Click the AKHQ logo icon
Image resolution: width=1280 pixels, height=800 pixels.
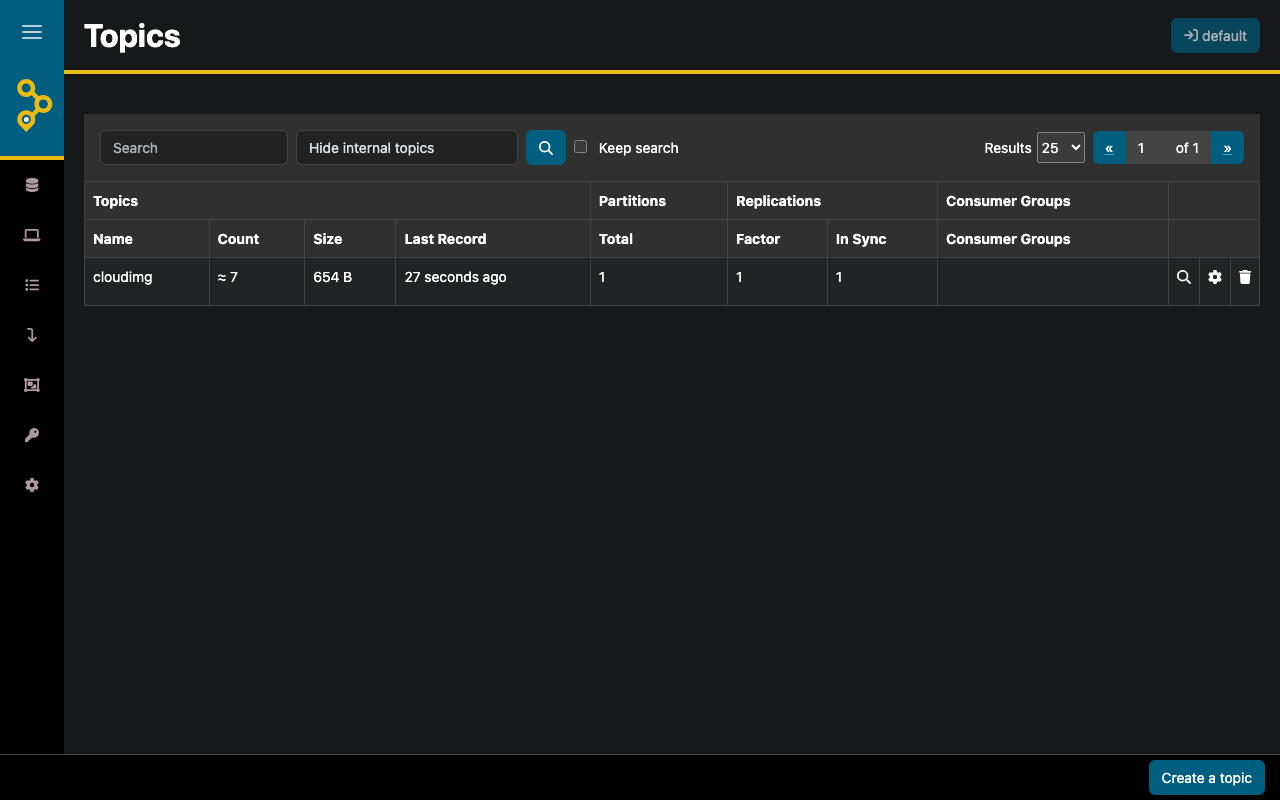(33, 105)
